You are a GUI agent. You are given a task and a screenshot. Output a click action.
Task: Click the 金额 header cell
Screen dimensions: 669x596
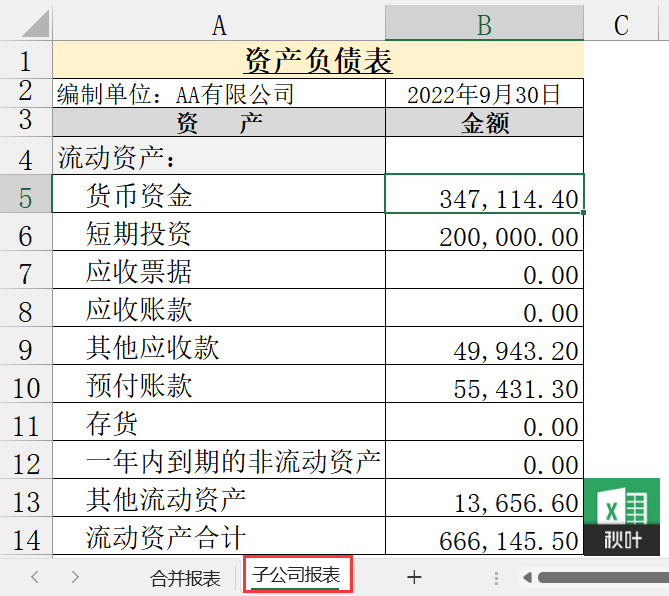[484, 122]
